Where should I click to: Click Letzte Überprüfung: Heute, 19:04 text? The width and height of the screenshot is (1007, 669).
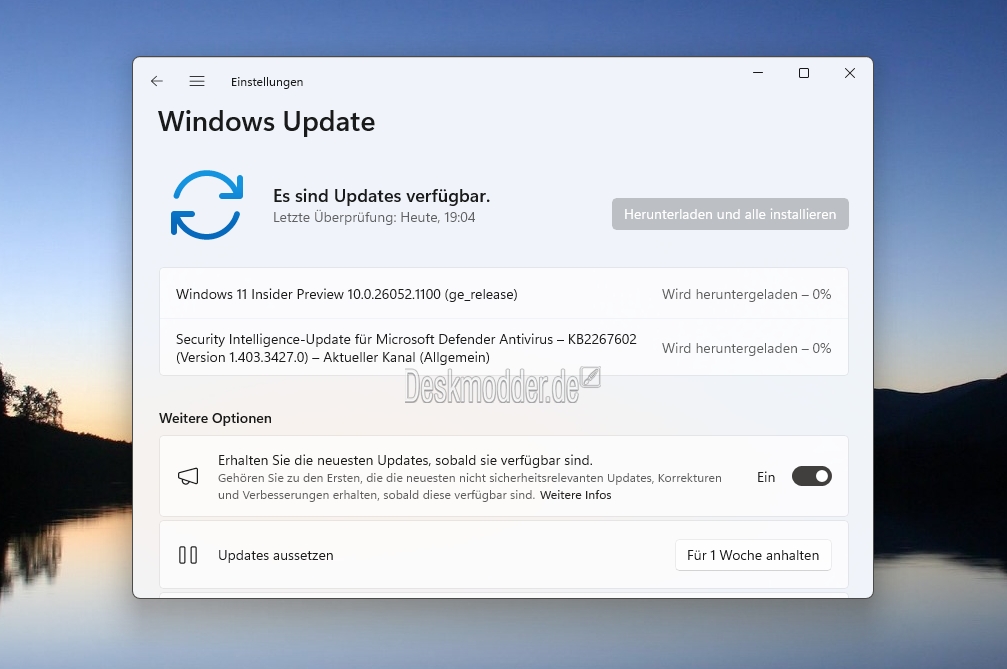[x=374, y=218]
